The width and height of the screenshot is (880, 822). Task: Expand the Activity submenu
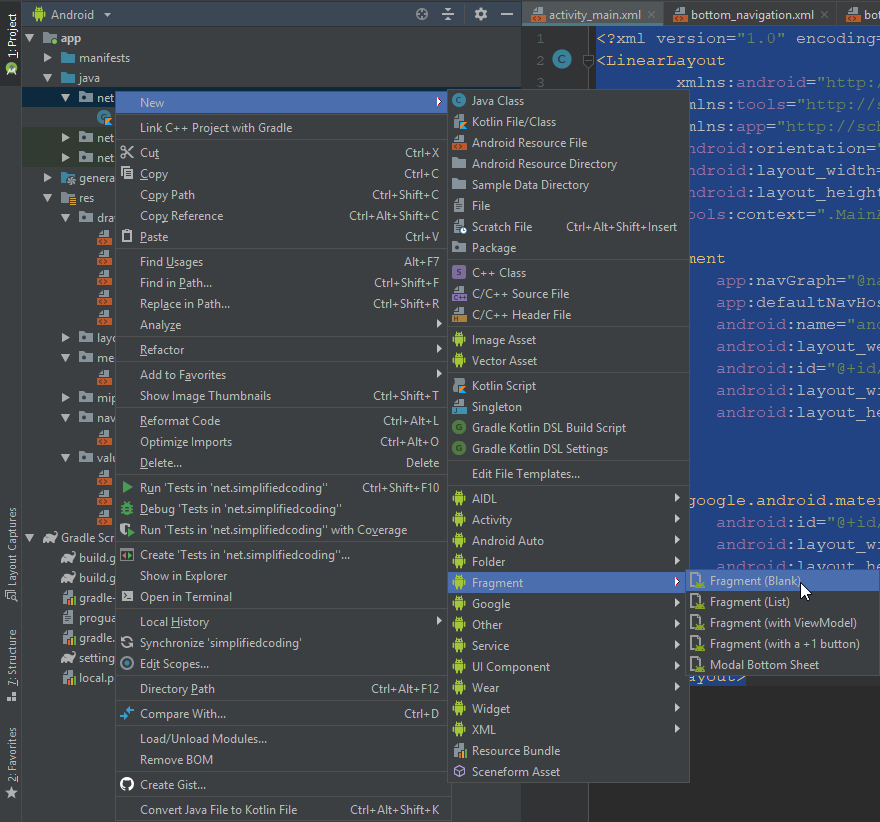[x=569, y=520]
